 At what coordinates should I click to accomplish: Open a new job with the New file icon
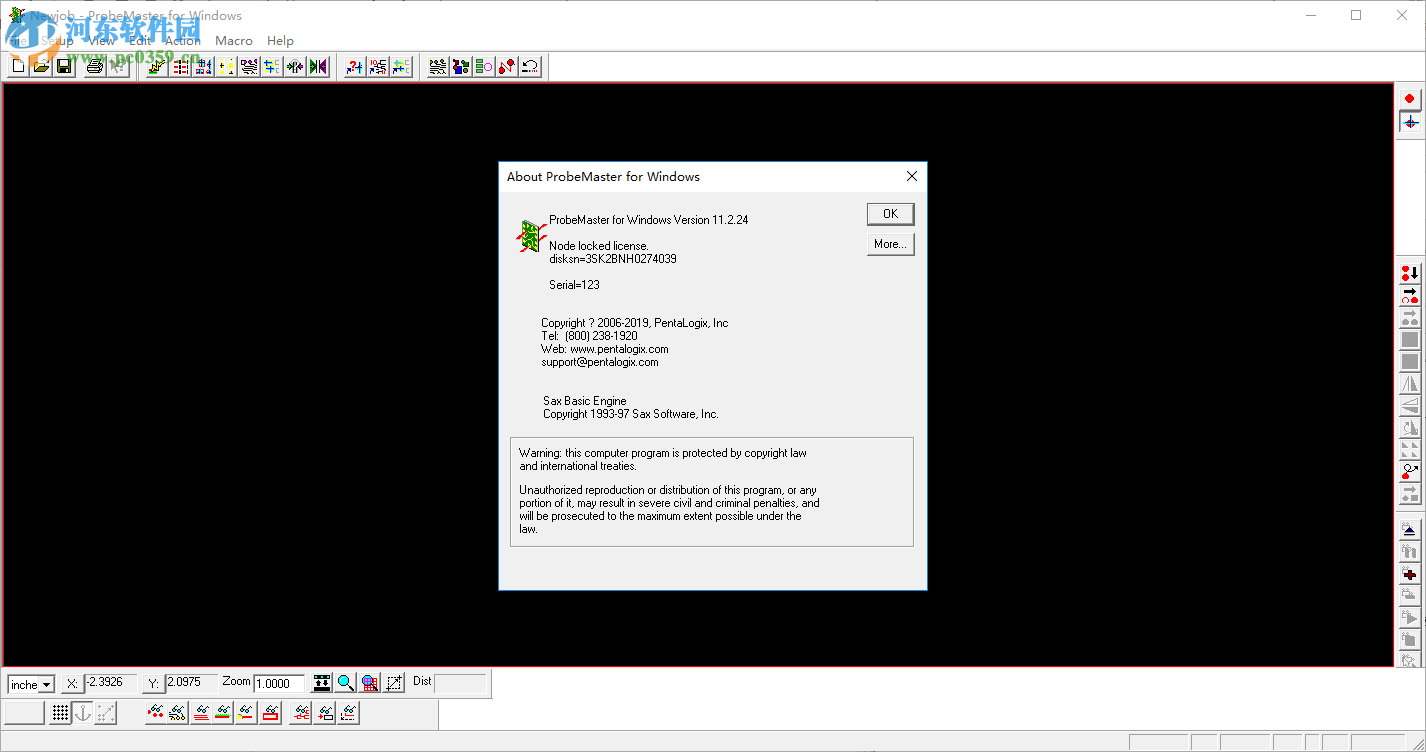pos(17,66)
